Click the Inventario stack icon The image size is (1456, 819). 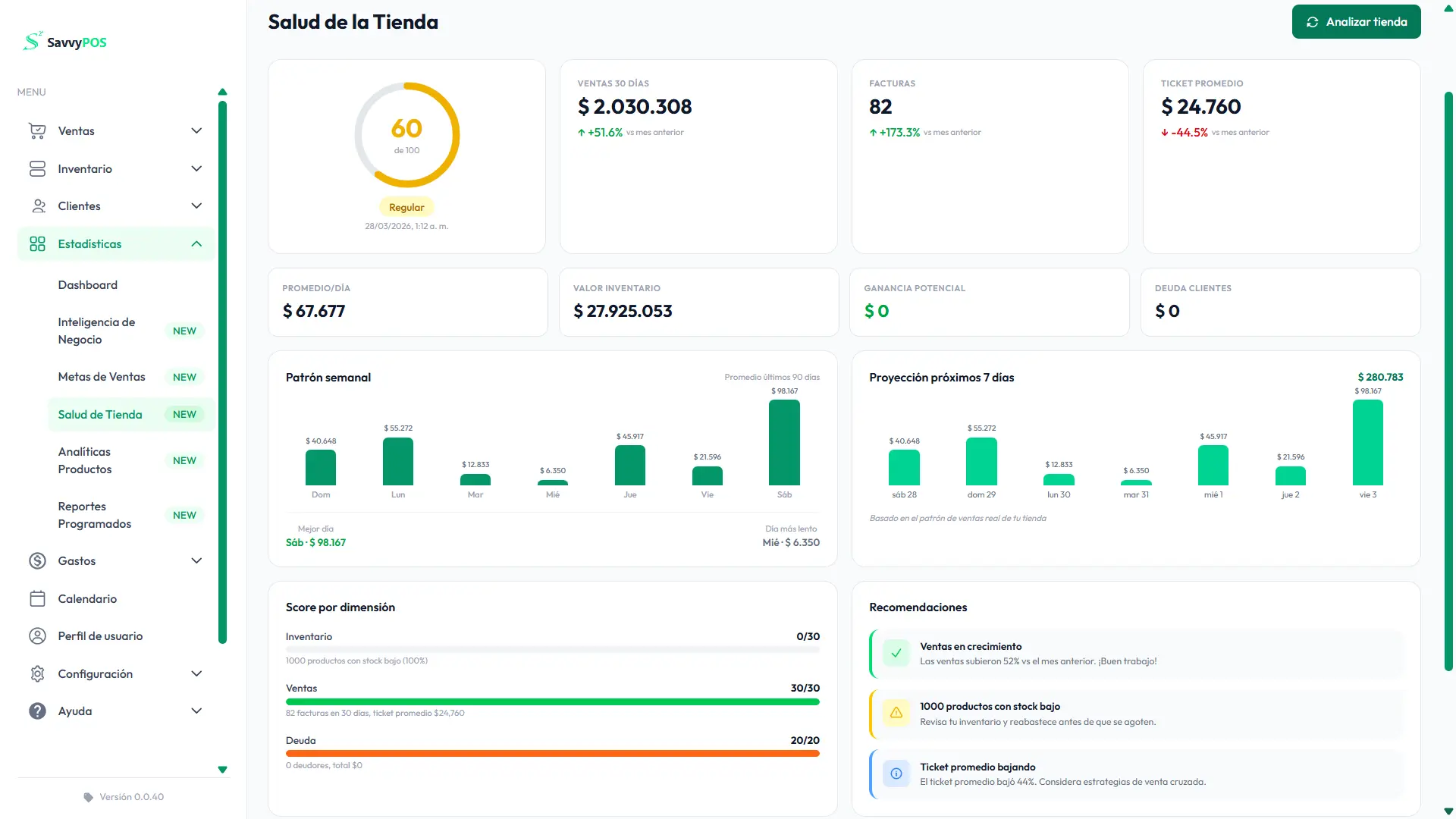(37, 168)
